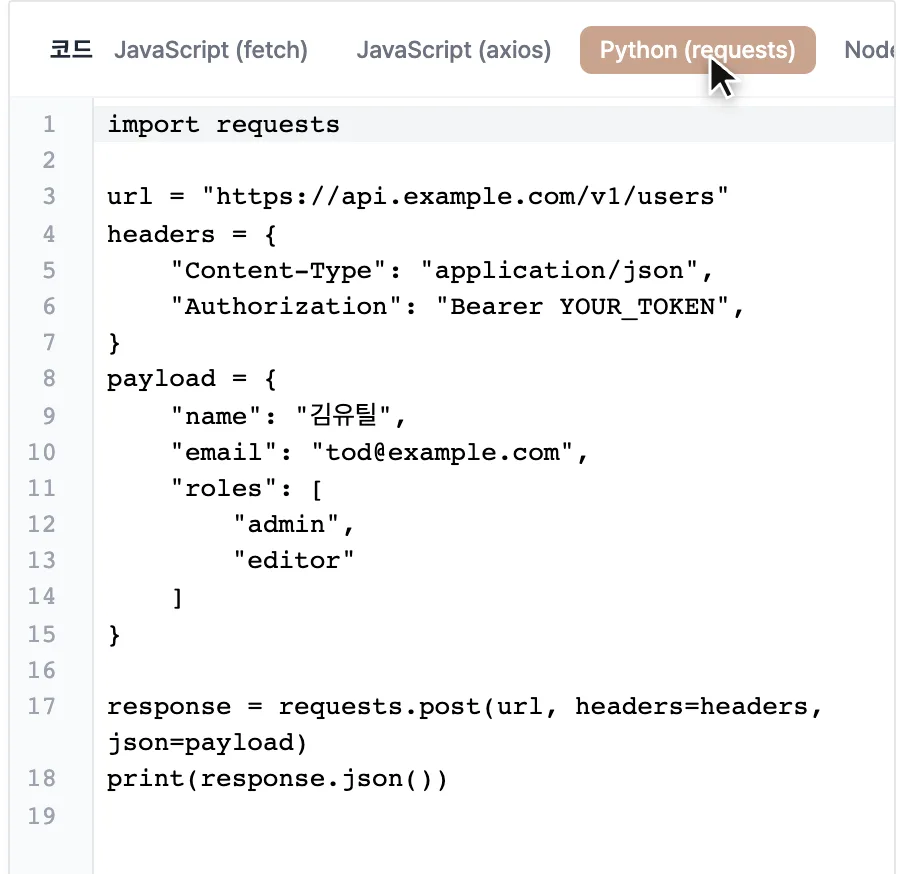Click the requests.post call on line 17
The height and width of the screenshot is (874, 904).
pyautogui.click(x=464, y=707)
